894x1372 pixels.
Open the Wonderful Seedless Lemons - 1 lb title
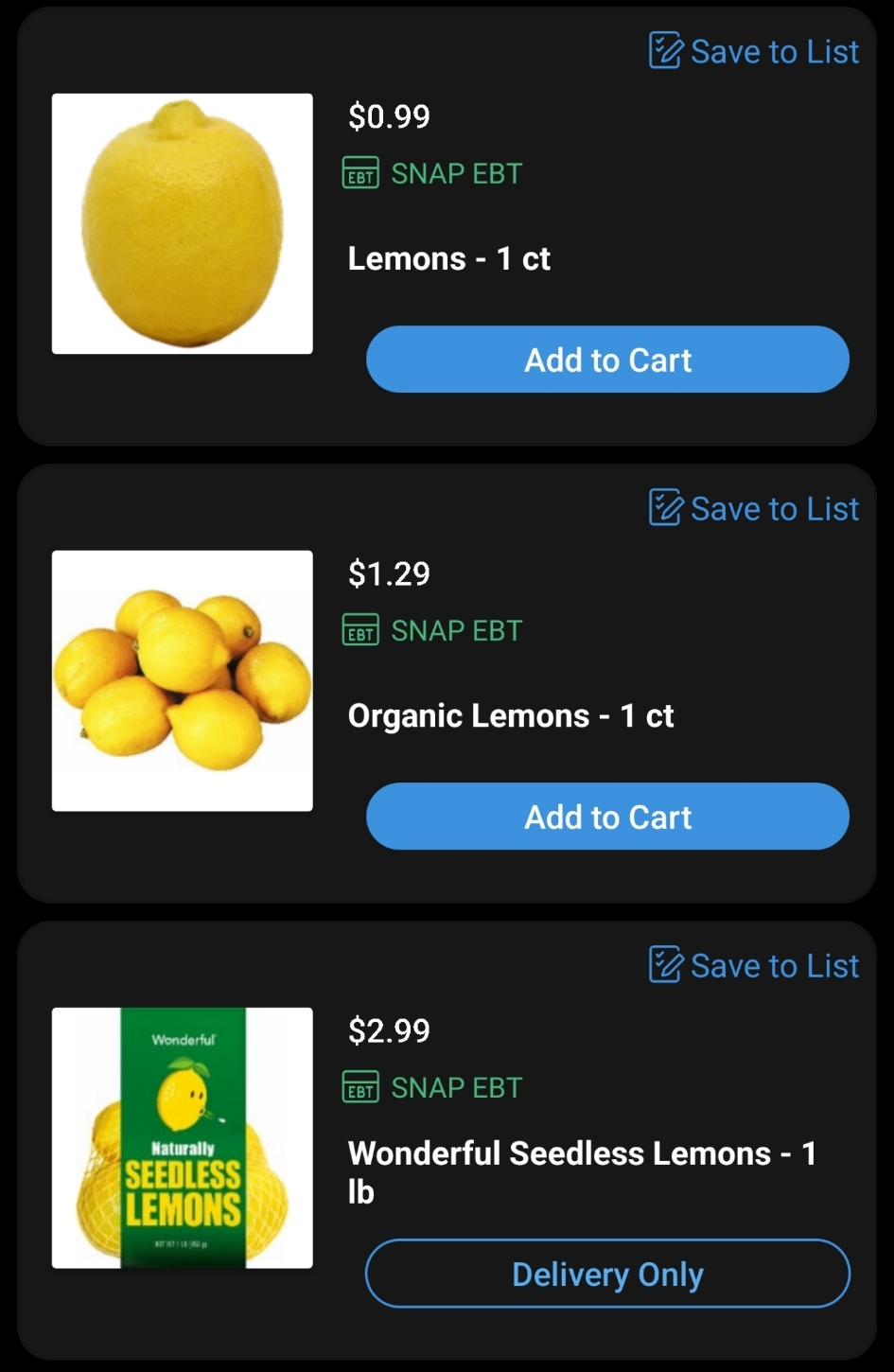[582, 1172]
